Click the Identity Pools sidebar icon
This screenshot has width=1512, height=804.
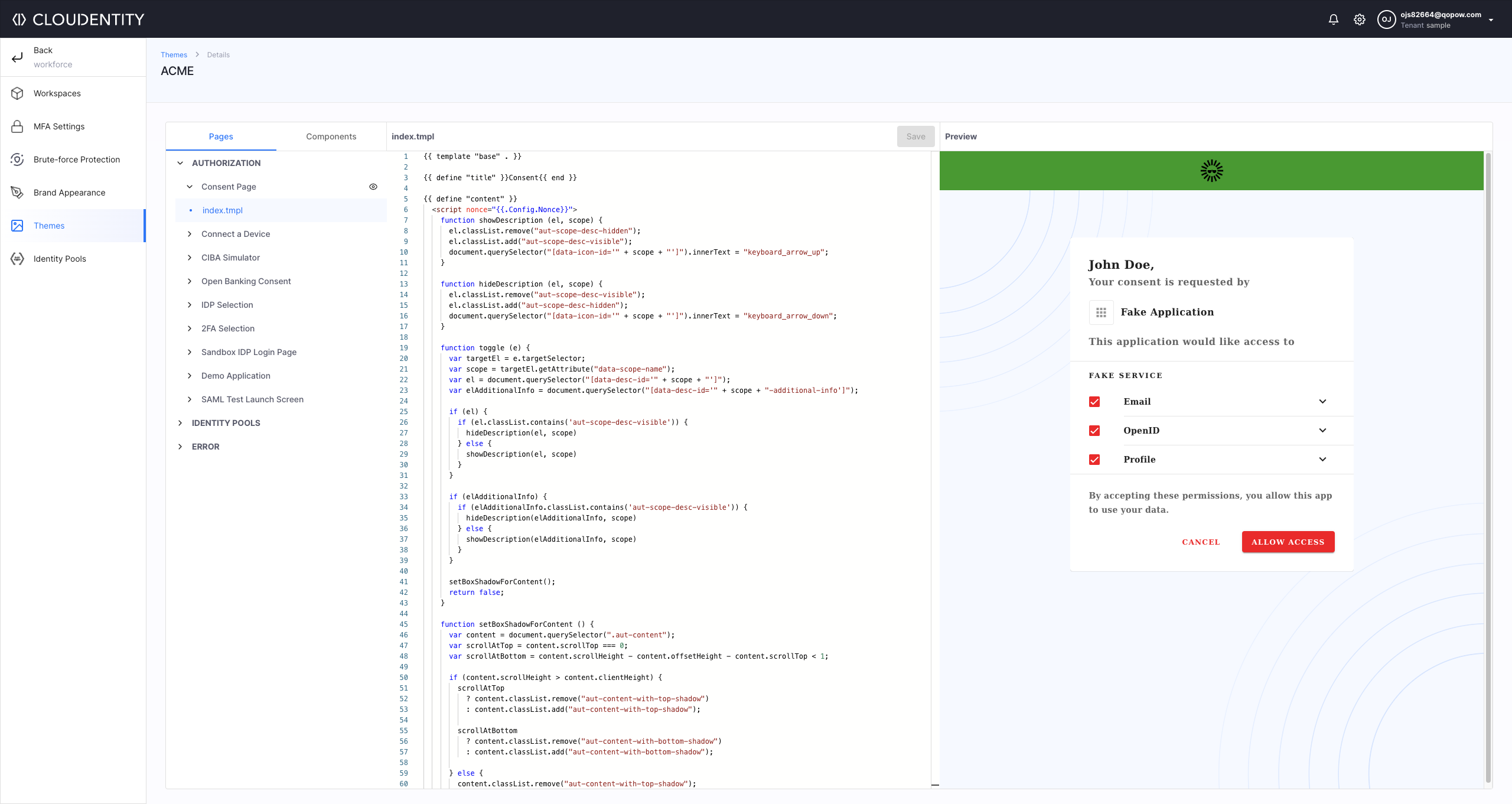coord(20,258)
